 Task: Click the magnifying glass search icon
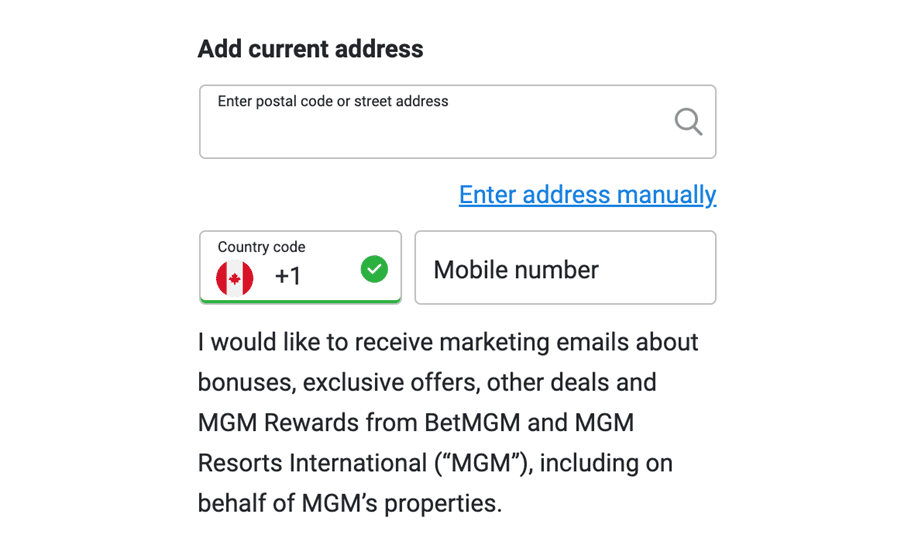click(688, 122)
